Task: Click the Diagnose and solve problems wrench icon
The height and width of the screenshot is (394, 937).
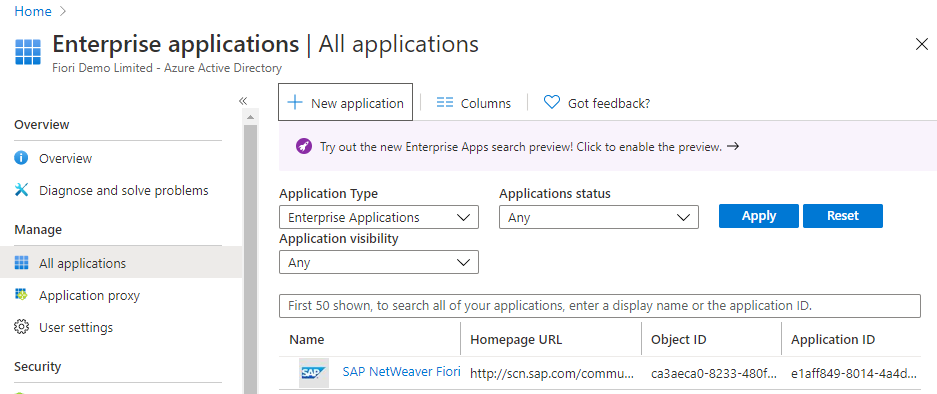Action: [x=22, y=190]
